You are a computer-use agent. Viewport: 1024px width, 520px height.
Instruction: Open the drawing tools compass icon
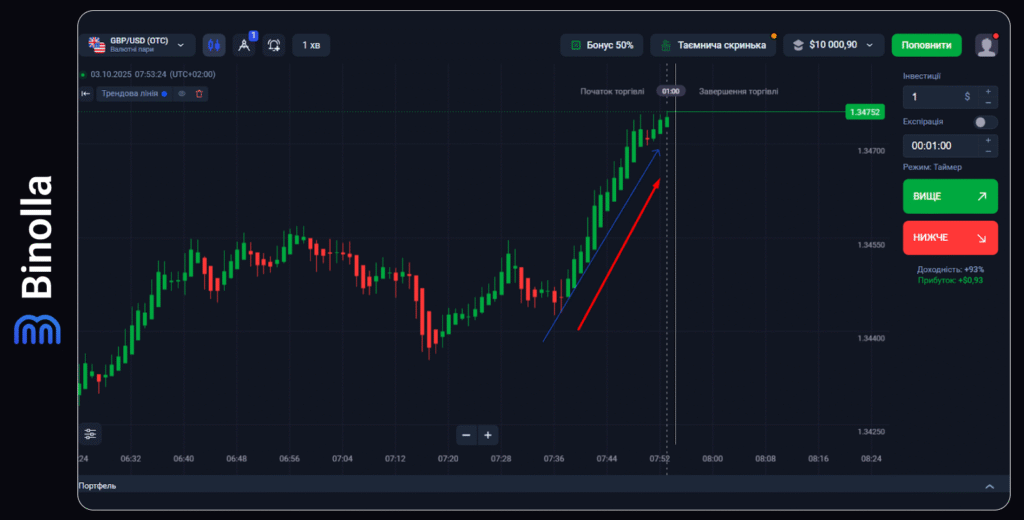[244, 45]
